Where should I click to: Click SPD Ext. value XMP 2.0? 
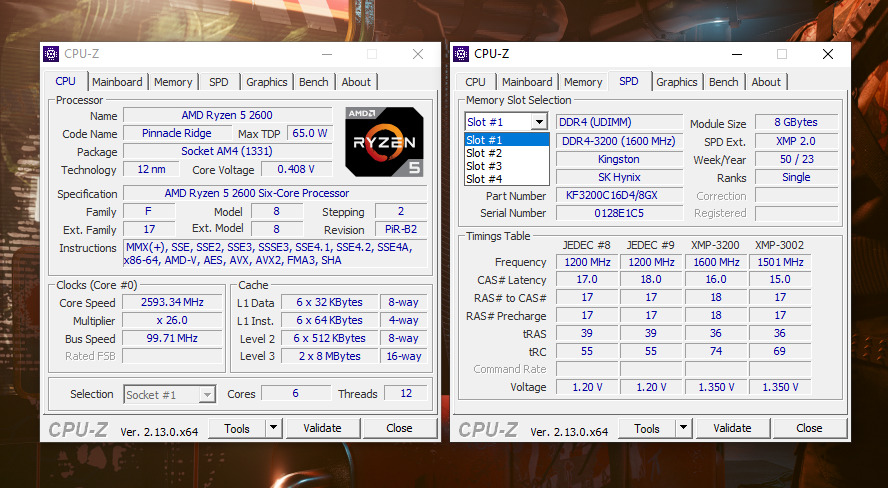coord(796,141)
